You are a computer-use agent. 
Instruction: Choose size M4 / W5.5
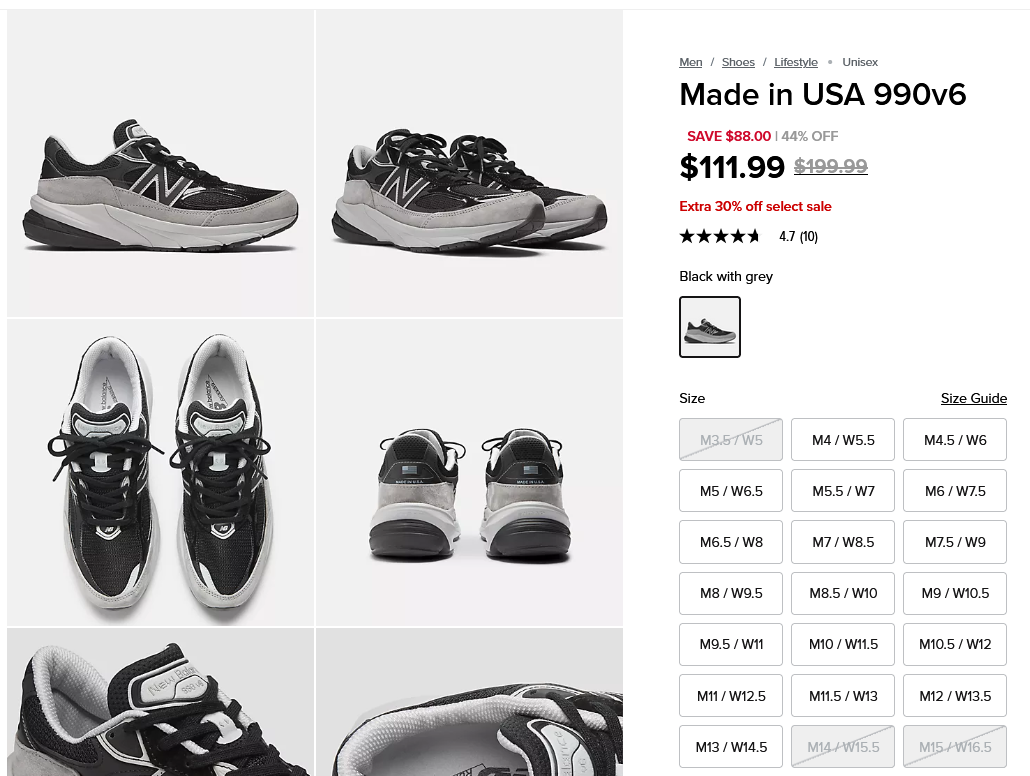point(843,440)
